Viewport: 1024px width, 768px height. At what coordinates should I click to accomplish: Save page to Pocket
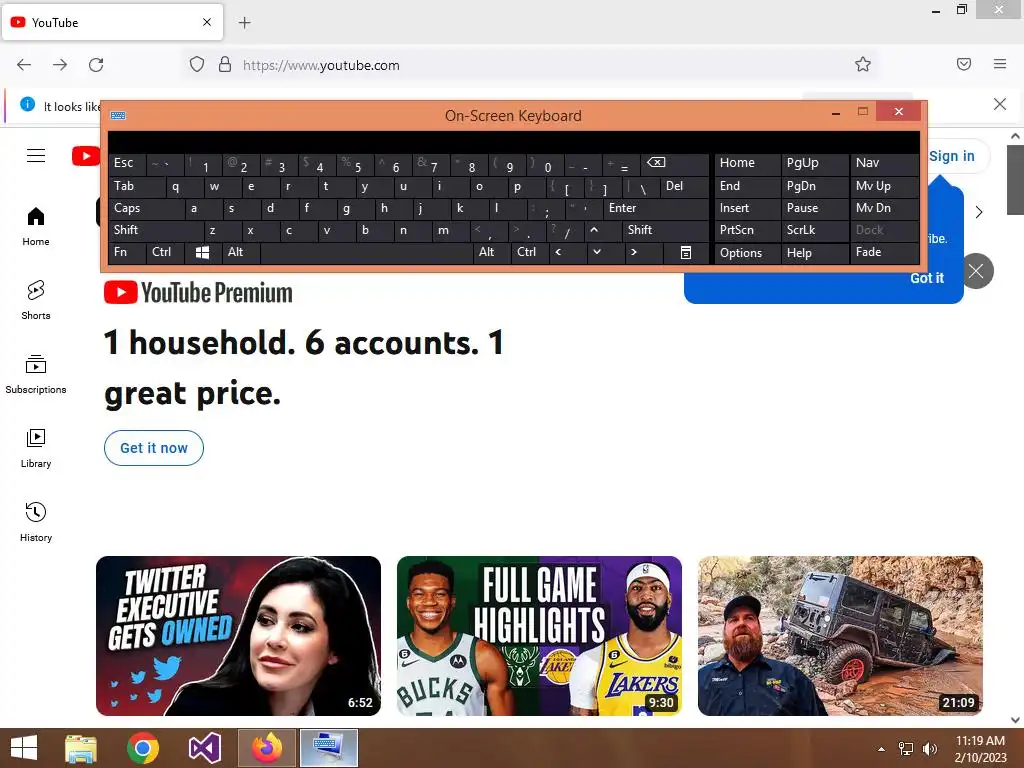964,64
